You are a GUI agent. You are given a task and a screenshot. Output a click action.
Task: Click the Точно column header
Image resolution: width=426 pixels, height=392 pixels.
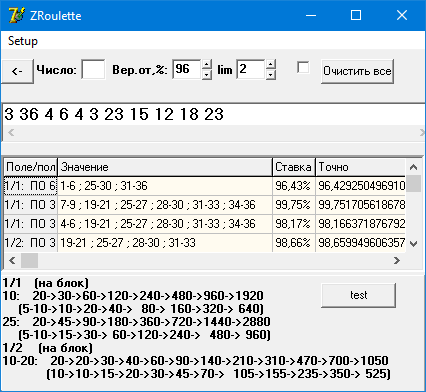tap(360, 167)
